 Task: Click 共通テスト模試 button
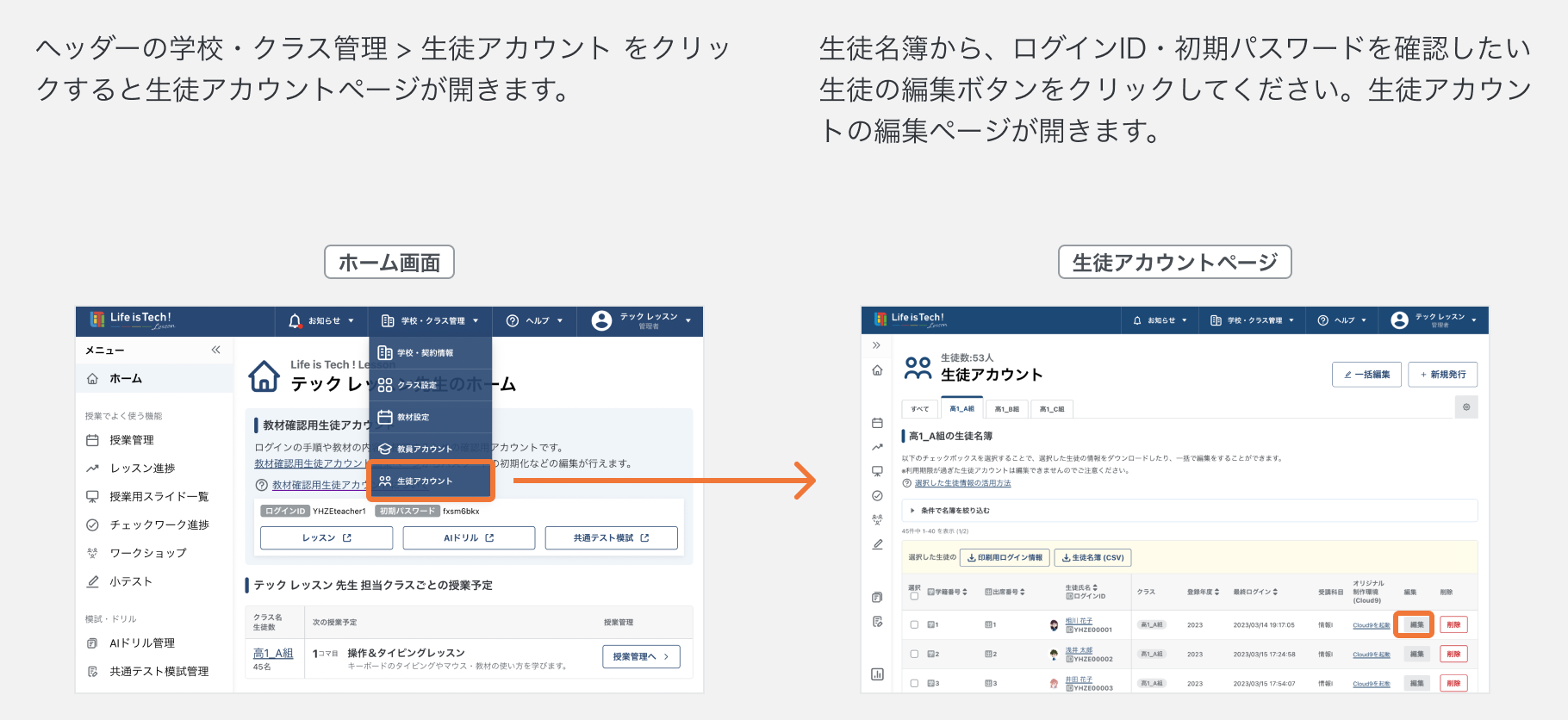pyautogui.click(x=611, y=538)
